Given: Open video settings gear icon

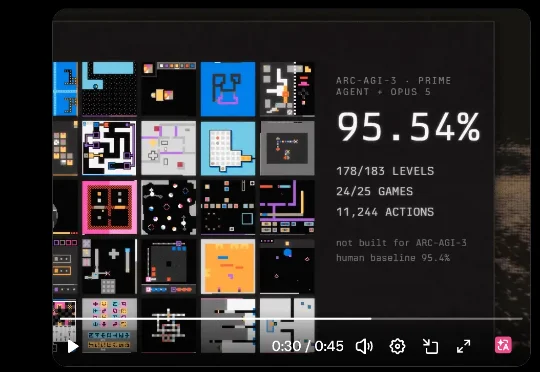Looking at the screenshot, I should click(x=397, y=346).
